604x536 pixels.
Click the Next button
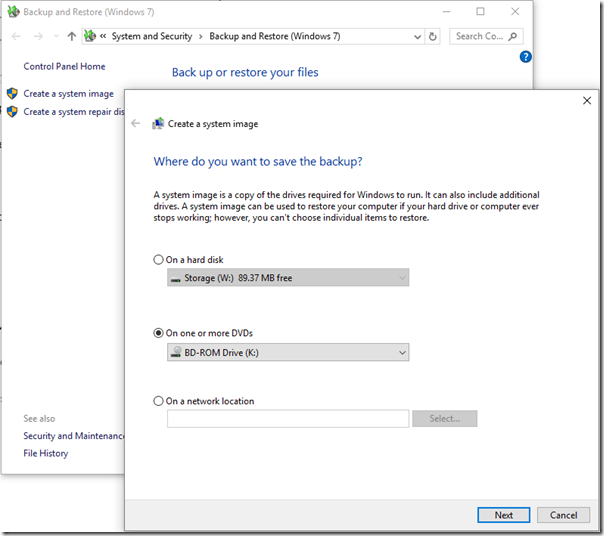pos(503,515)
